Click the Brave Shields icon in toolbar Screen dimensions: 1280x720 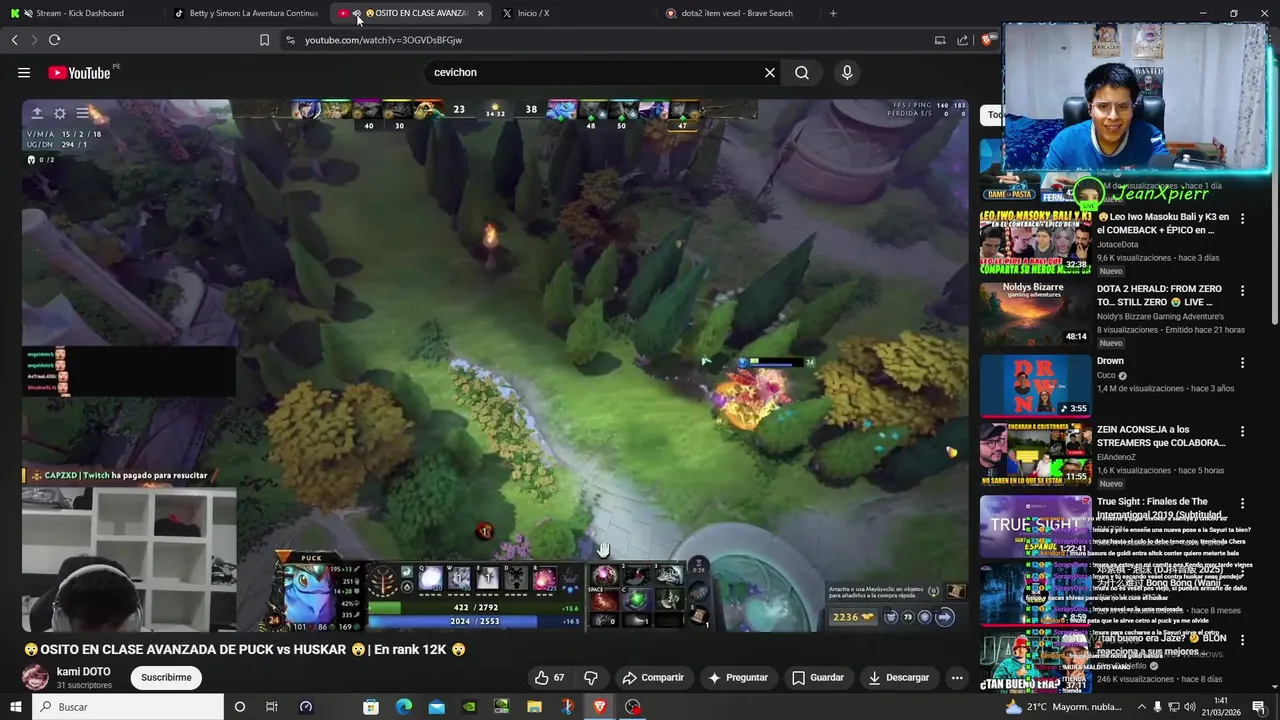(x=988, y=40)
